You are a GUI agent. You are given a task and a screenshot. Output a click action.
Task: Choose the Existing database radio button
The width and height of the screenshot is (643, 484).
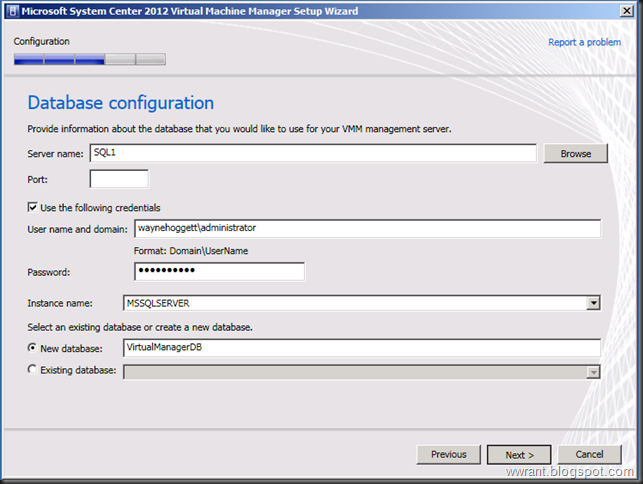coord(32,369)
